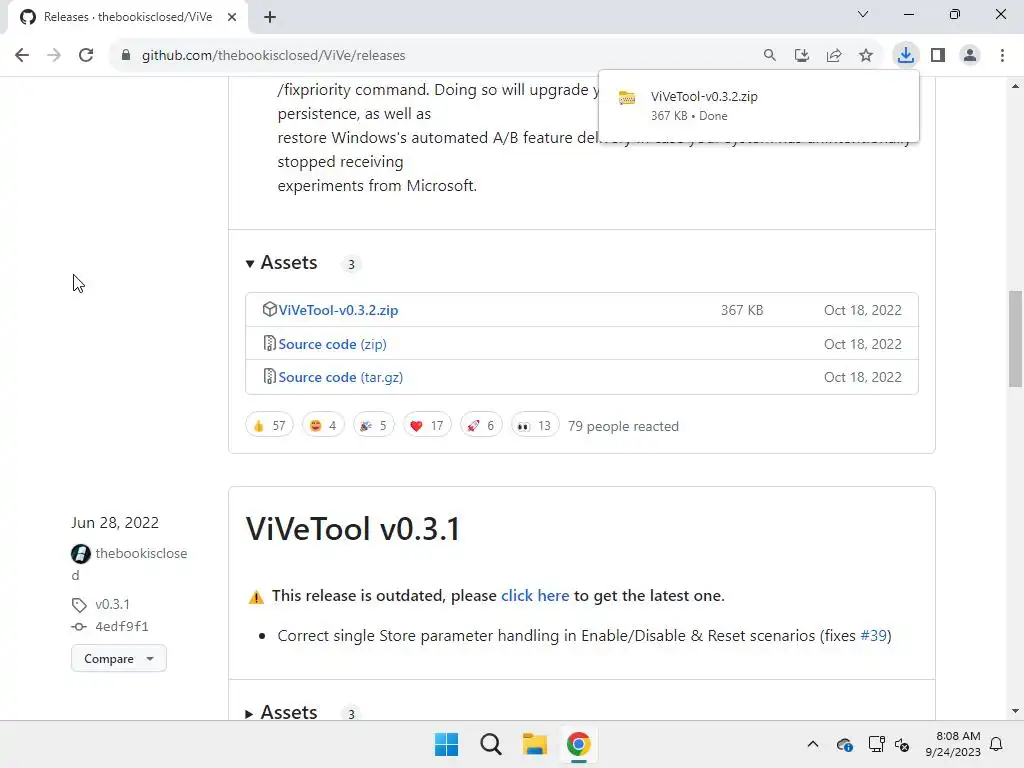1024x768 pixels.
Task: Click the page vertical scrollbar thumb
Action: pyautogui.click(x=1015, y=338)
